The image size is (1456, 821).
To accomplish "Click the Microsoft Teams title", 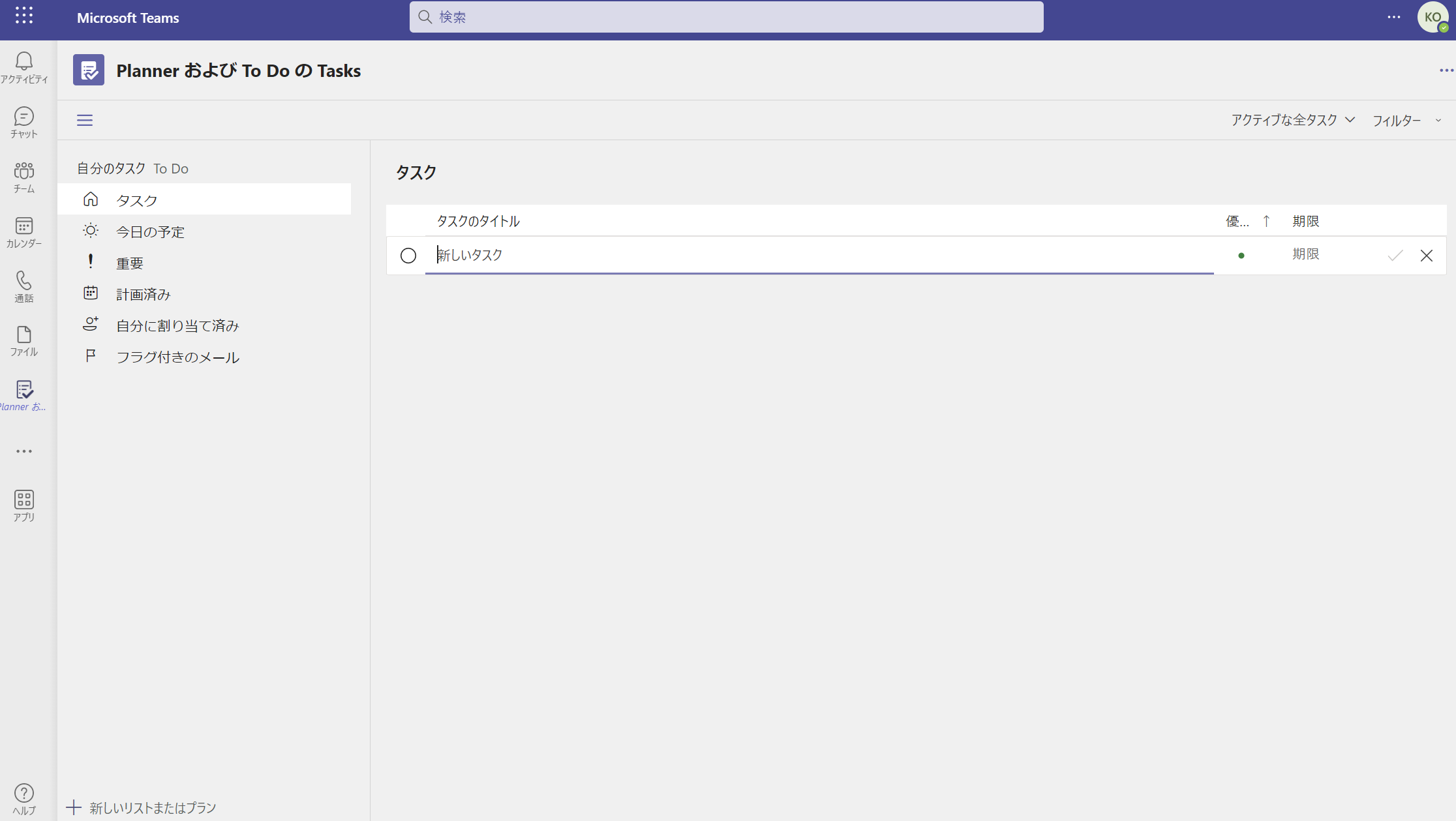I will (x=128, y=18).
